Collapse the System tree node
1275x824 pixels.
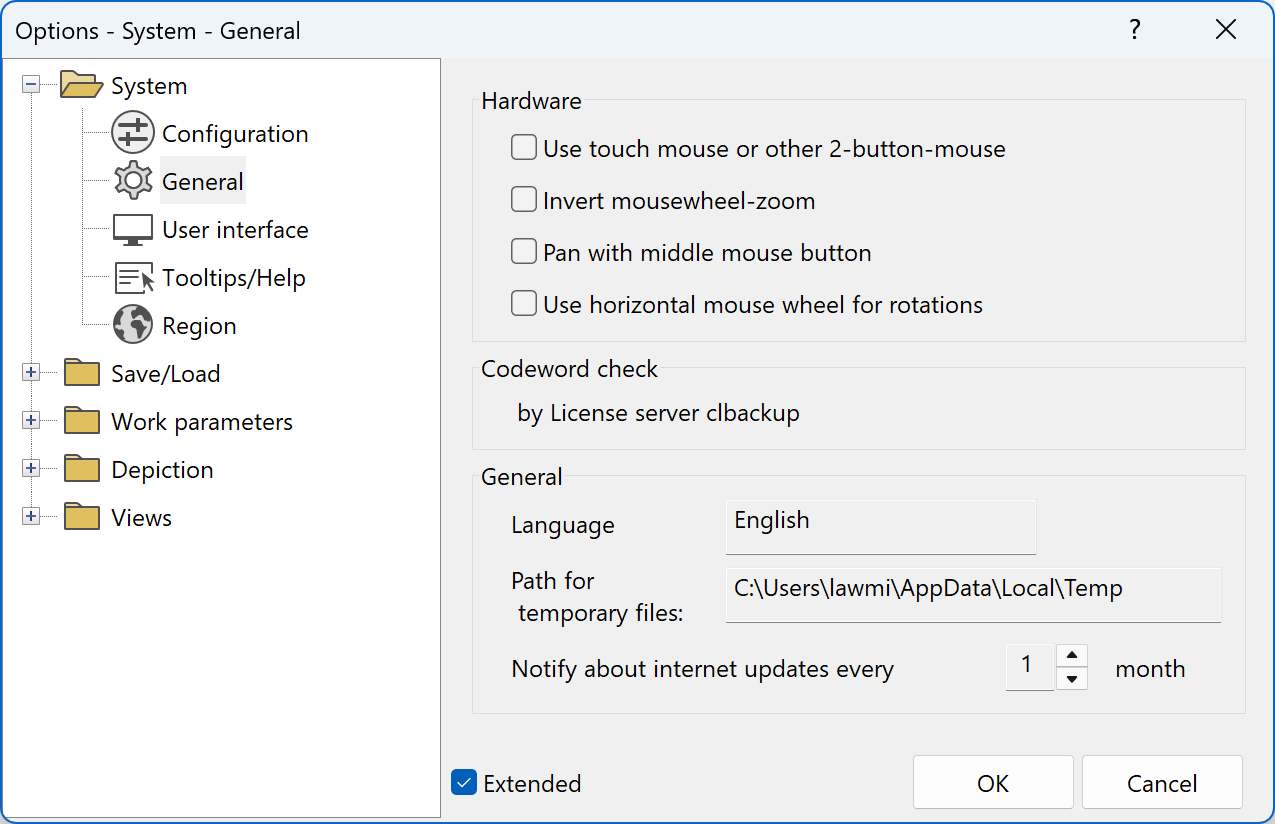click(x=31, y=86)
